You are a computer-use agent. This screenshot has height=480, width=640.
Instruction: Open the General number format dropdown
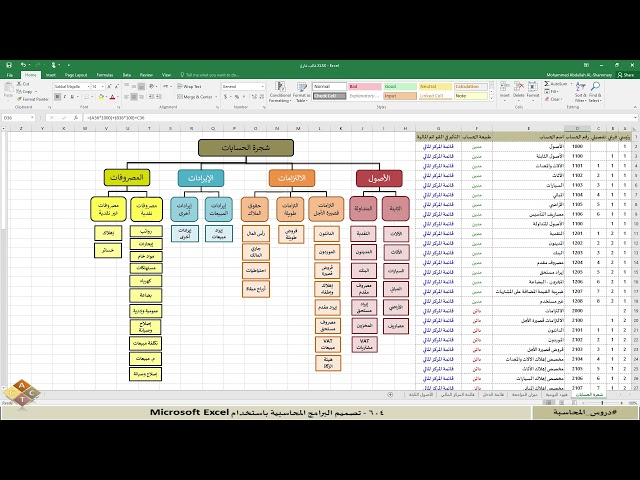click(262, 87)
